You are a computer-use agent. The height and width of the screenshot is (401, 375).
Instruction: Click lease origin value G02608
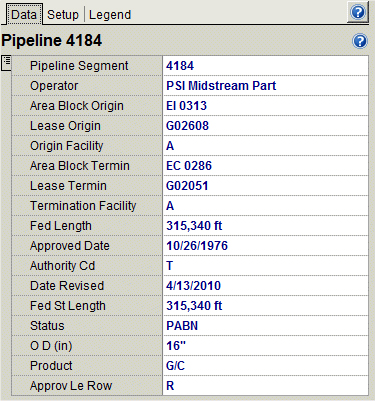187,126
